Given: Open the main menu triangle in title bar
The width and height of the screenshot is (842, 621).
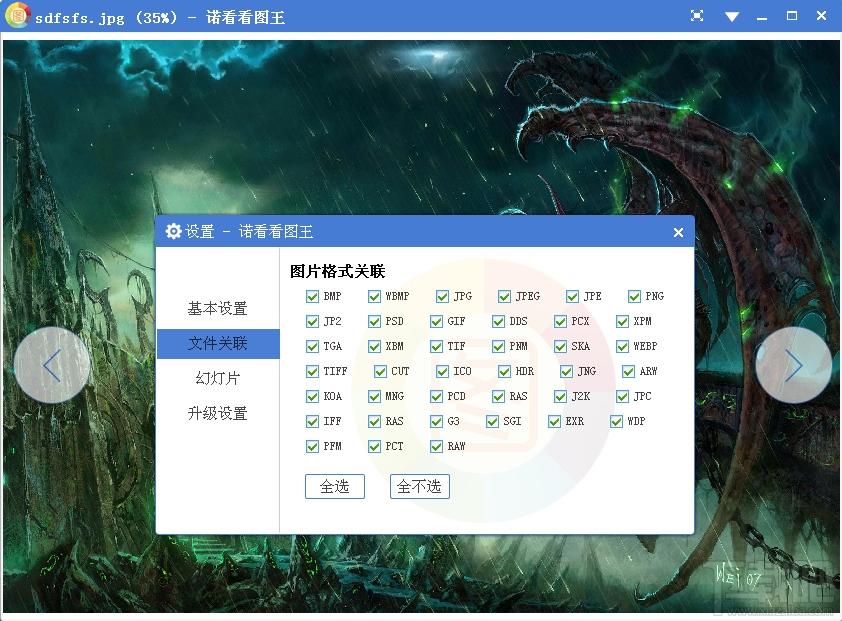Looking at the screenshot, I should (731, 17).
